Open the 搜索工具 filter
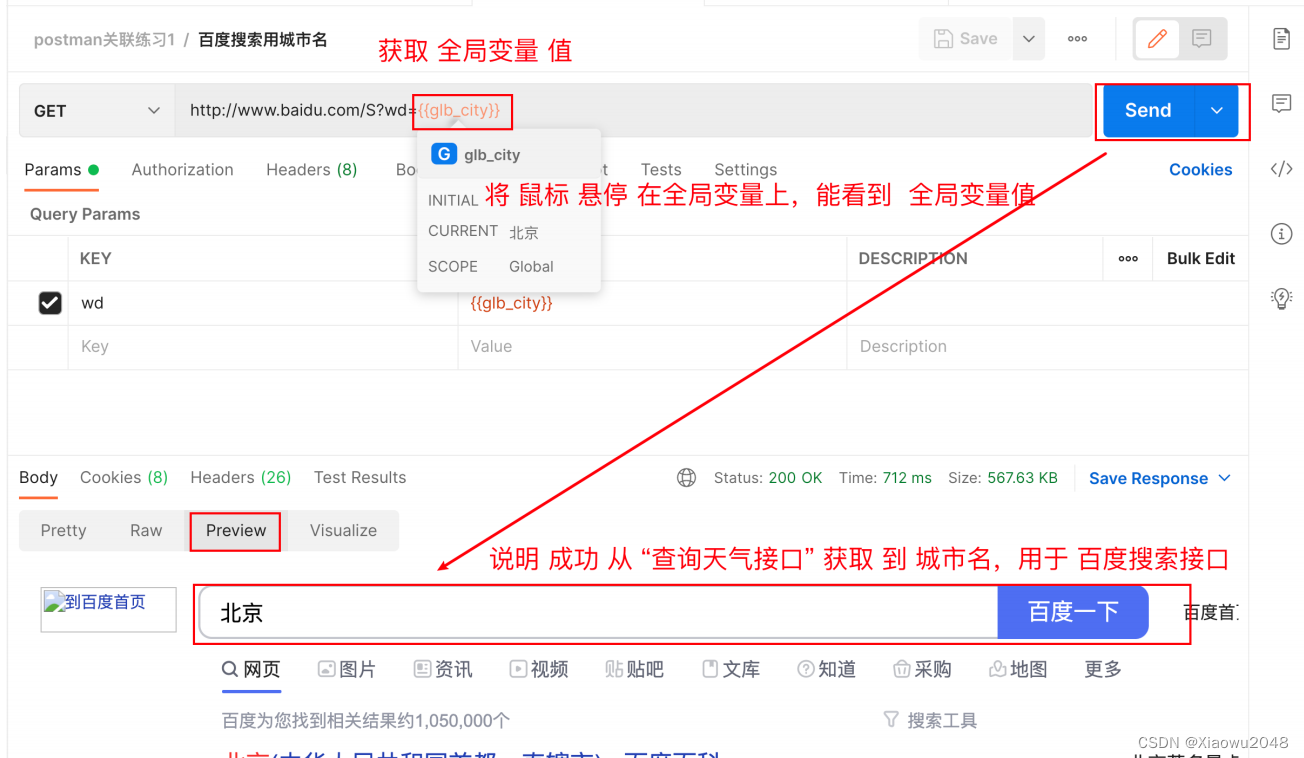The width and height of the screenshot is (1304, 758). tap(931, 720)
